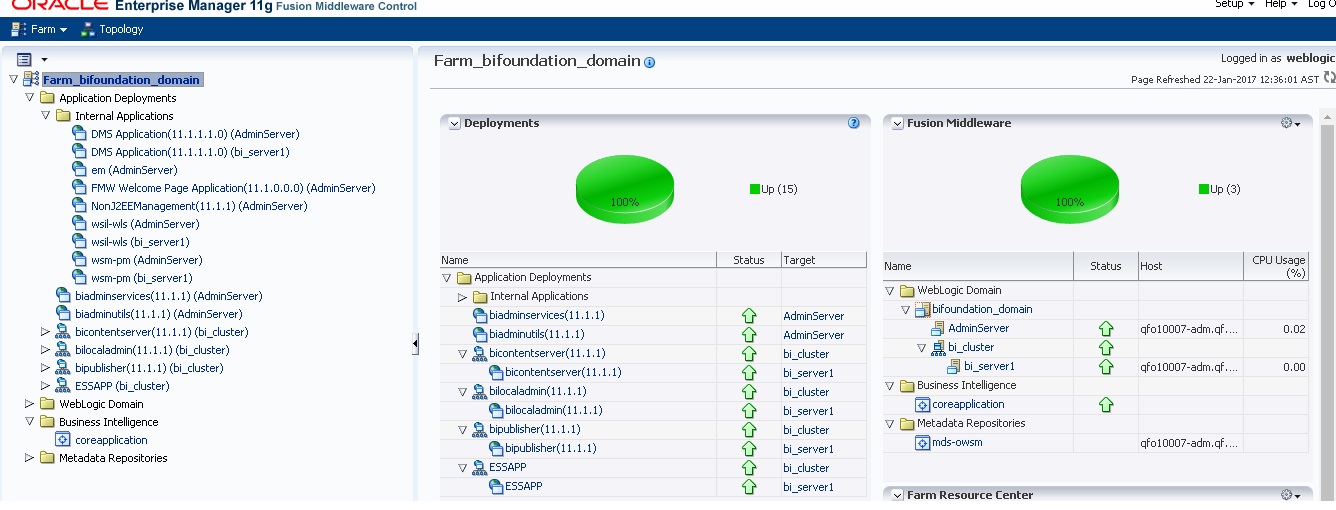Open coreapplication in the navigation tree
Screen dimensions: 1336x510
pyautogui.click(x=111, y=440)
